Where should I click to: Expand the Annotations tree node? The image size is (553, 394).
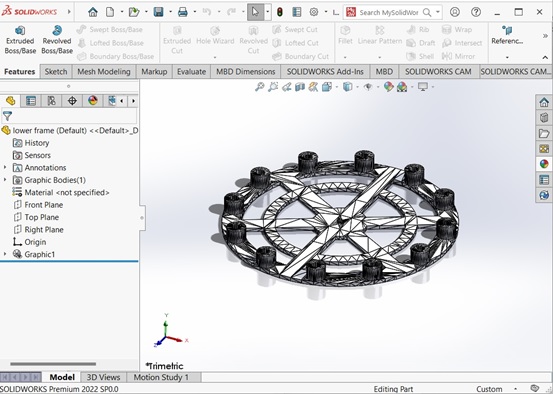click(x=5, y=168)
